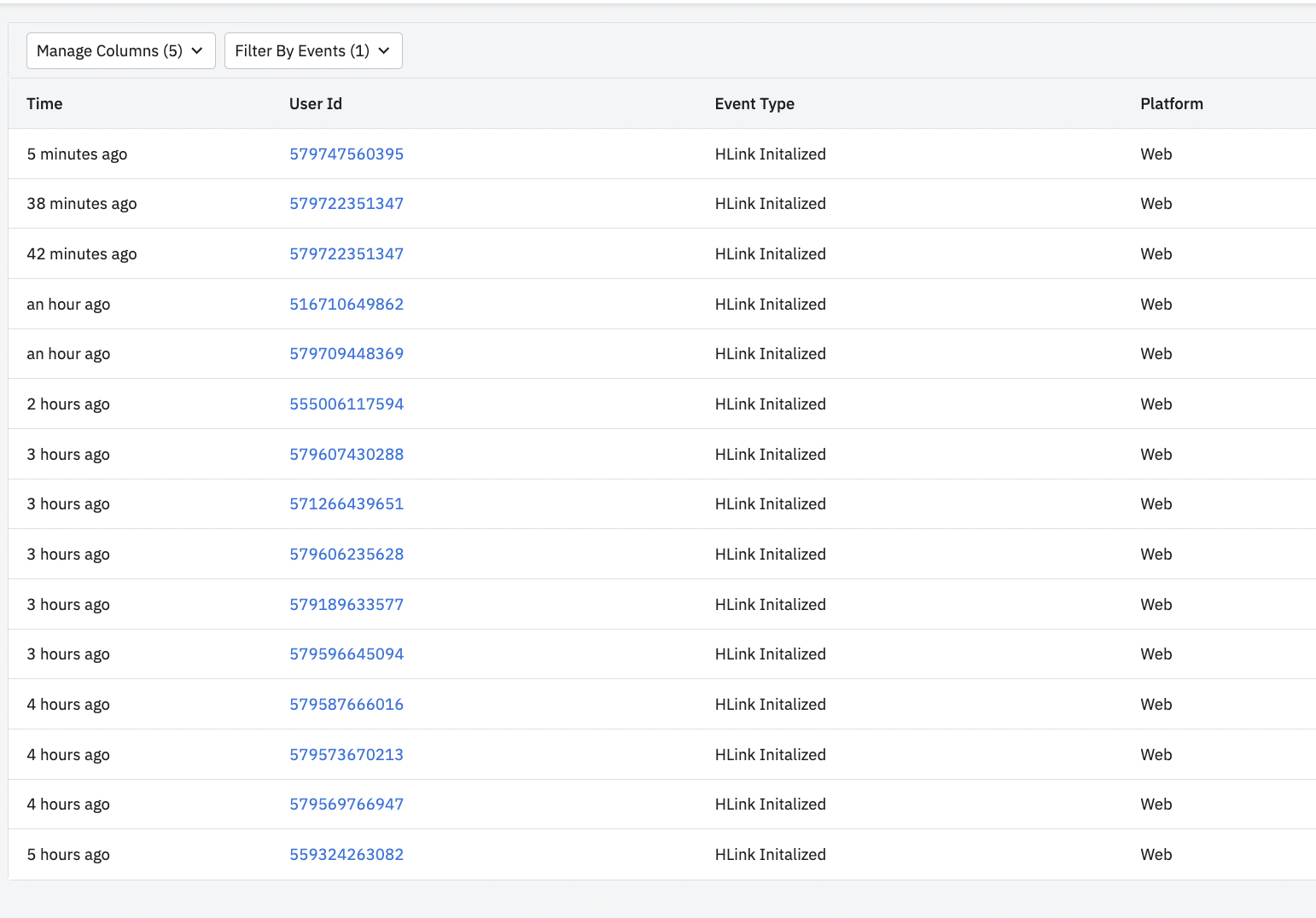
Task: View user 579596645094
Action: pos(346,654)
